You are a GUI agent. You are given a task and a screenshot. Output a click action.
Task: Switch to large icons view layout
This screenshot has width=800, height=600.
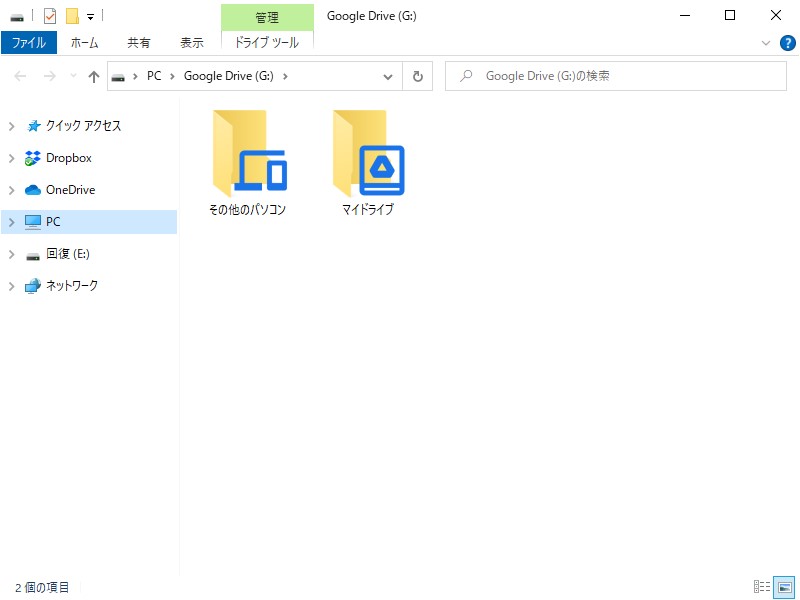[784, 587]
